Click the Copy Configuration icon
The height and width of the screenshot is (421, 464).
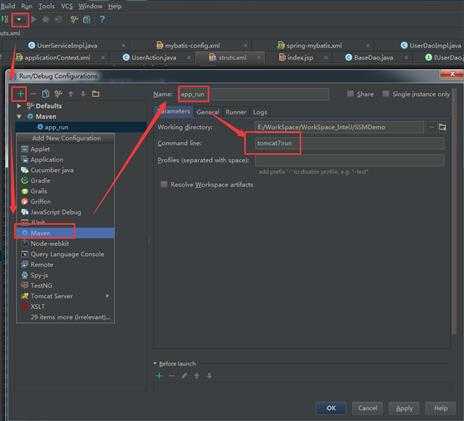pos(45,94)
